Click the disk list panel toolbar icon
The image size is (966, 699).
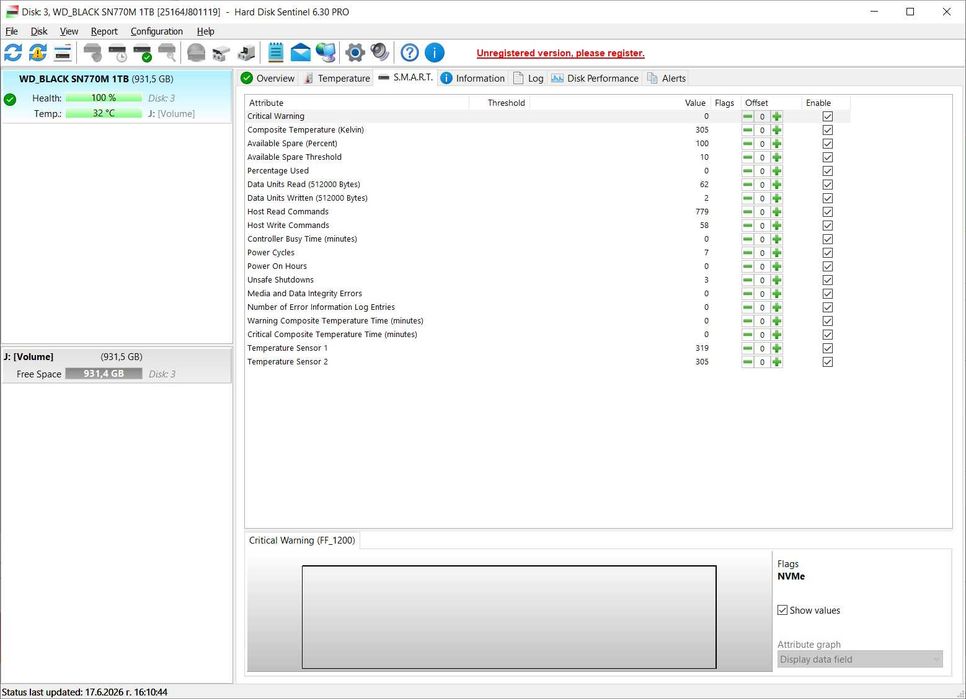point(62,53)
